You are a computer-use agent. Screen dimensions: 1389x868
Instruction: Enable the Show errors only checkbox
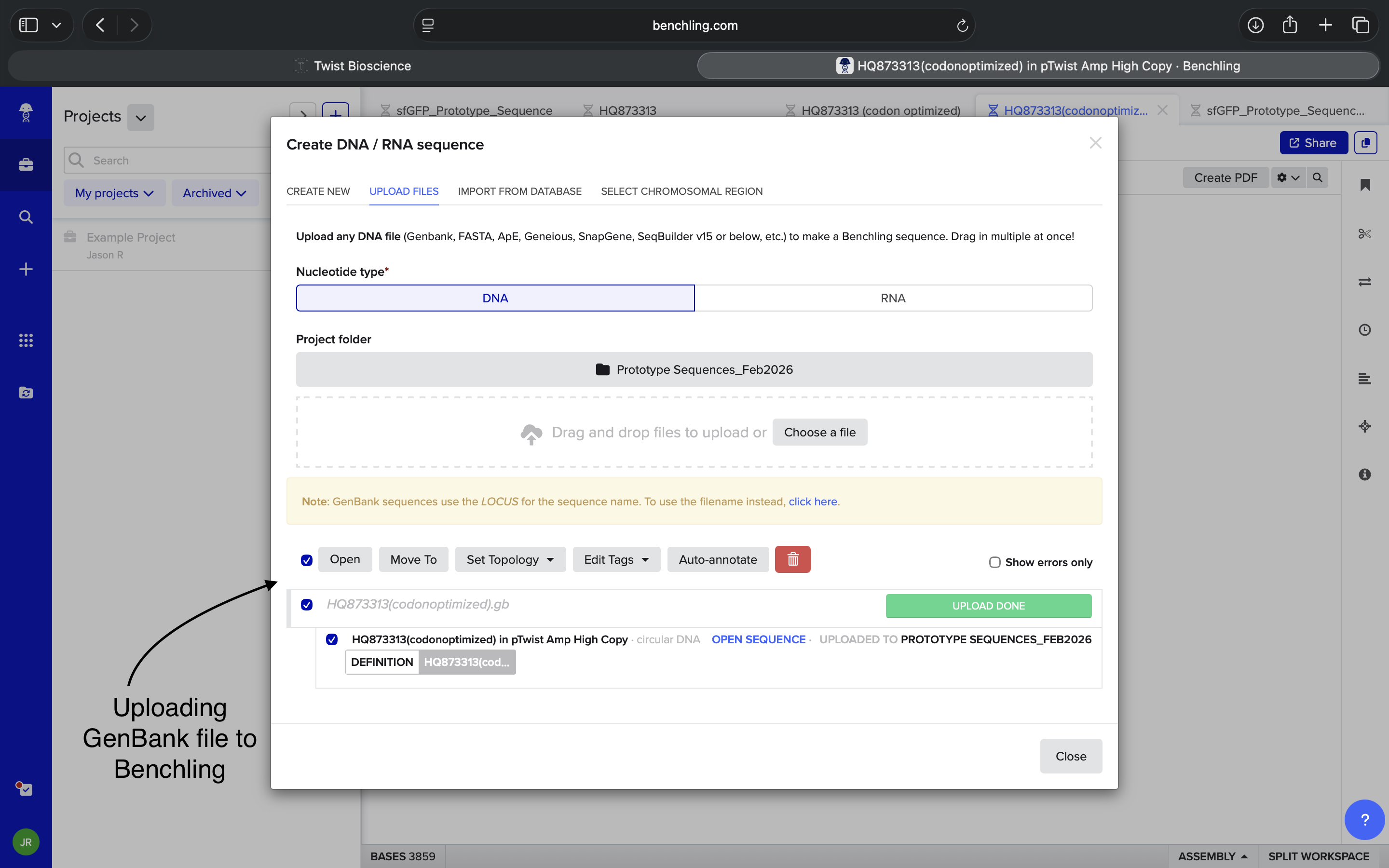coord(994,562)
